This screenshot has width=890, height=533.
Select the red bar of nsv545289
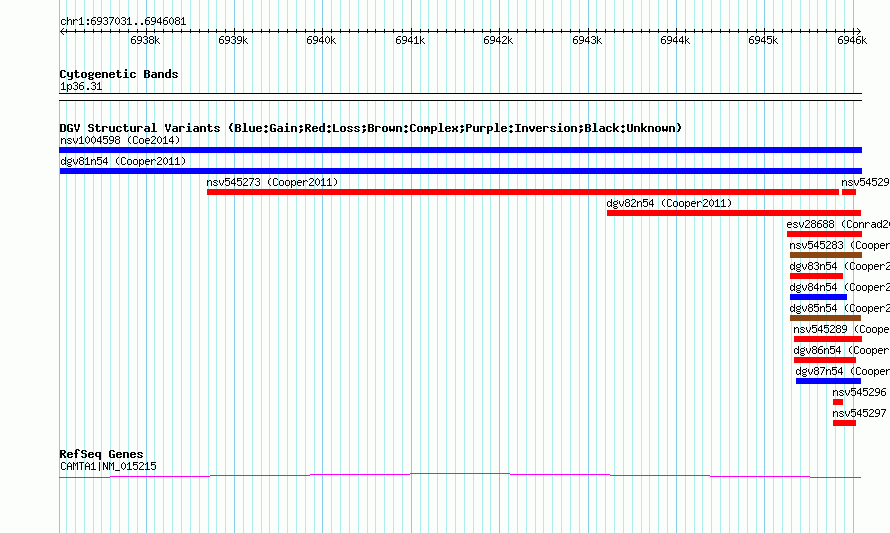tap(828, 339)
